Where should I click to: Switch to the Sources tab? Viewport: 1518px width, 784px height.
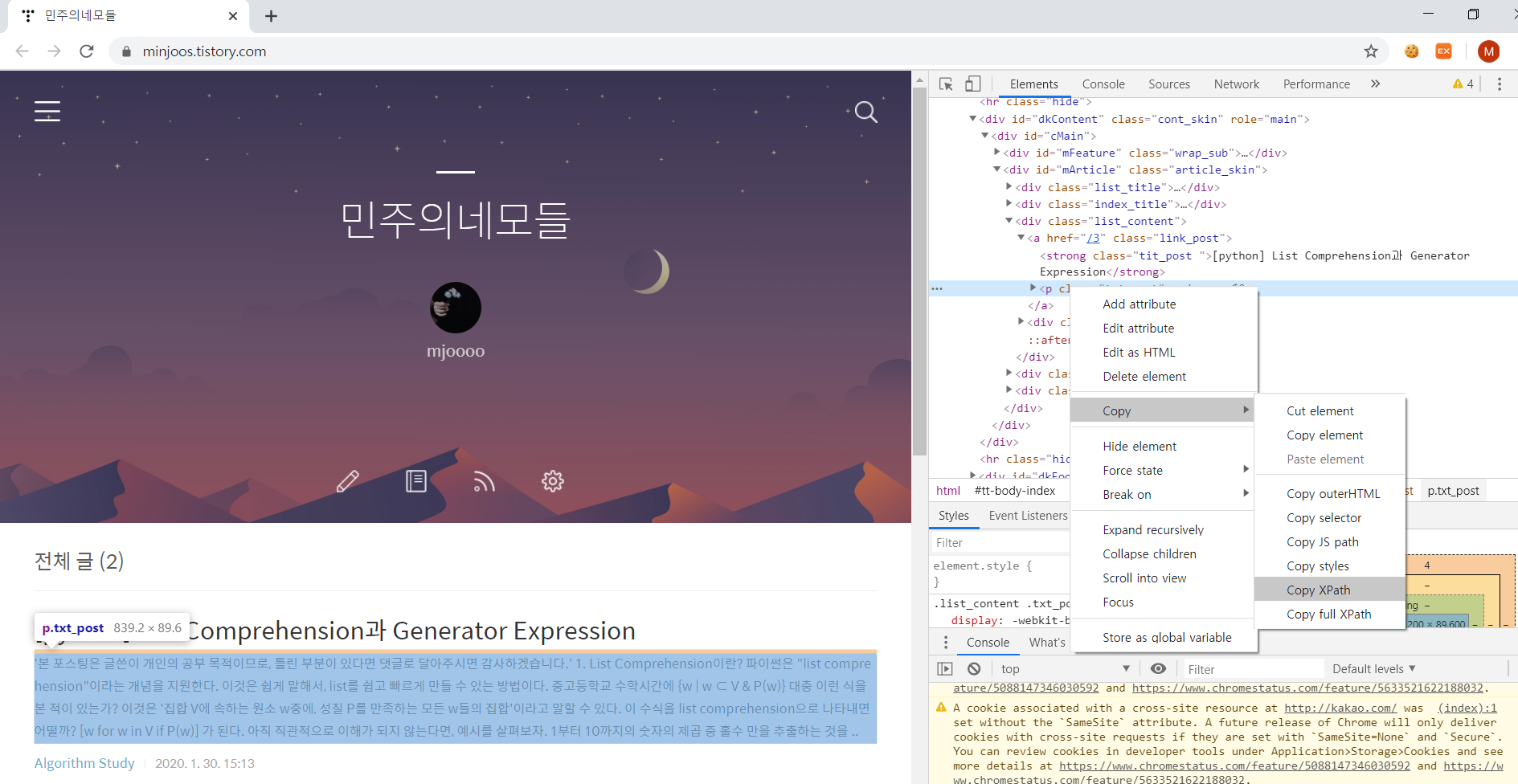tap(1169, 84)
